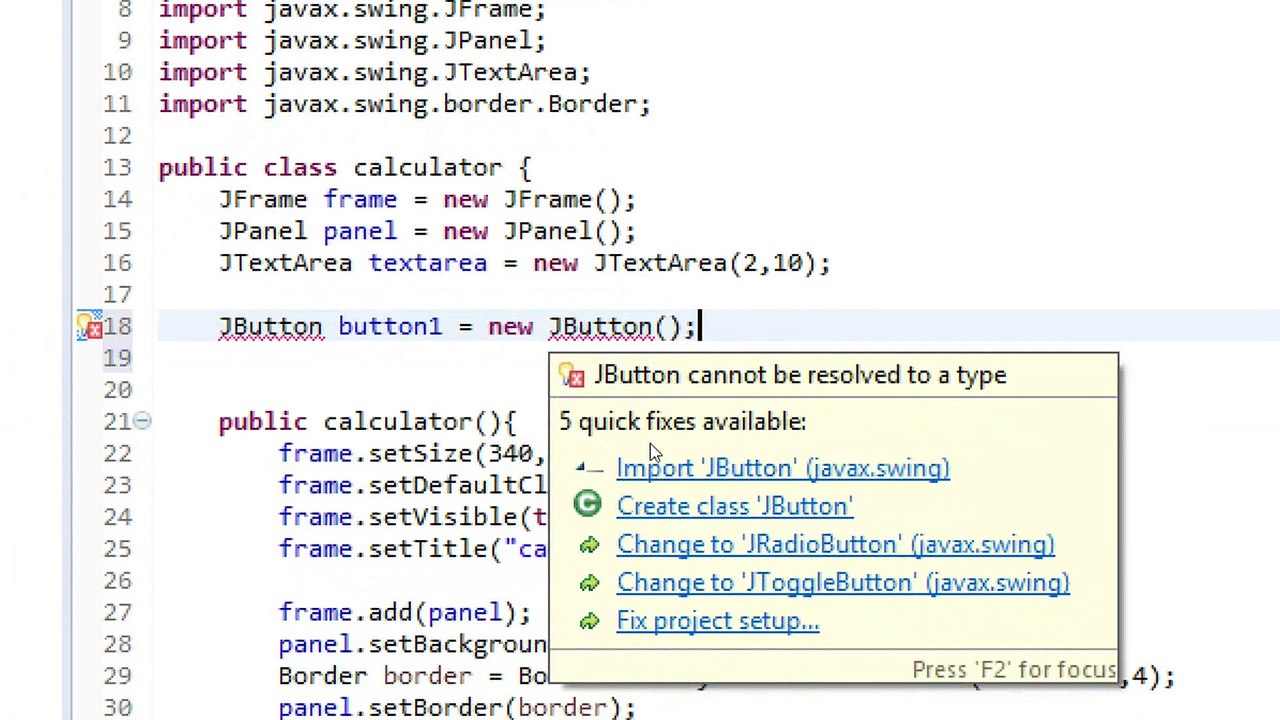This screenshot has height=720, width=1280.
Task: Select Change to 'JToggleButton' (javax.swing) fix
Action: pos(843,582)
